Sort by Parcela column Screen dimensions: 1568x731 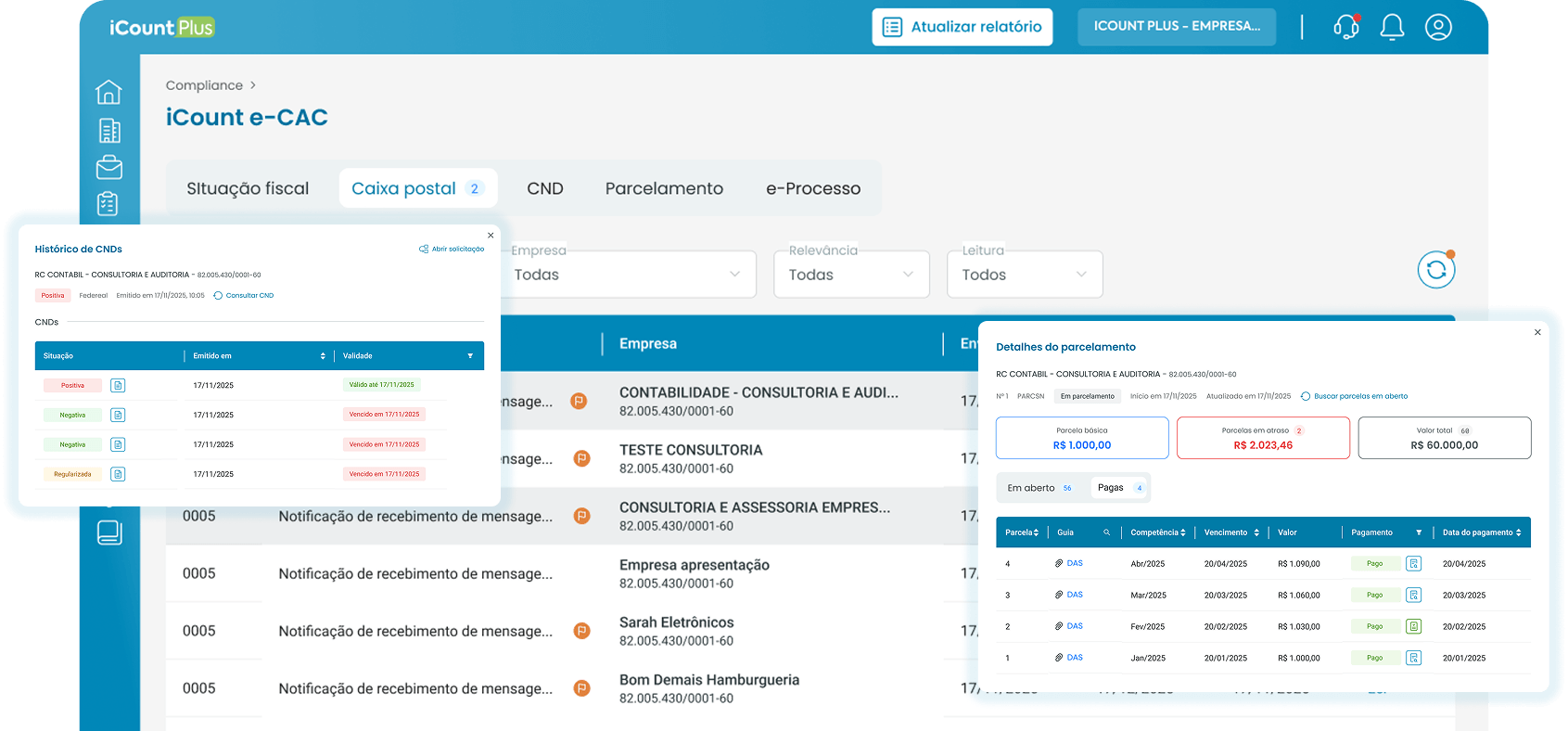coord(1036,532)
